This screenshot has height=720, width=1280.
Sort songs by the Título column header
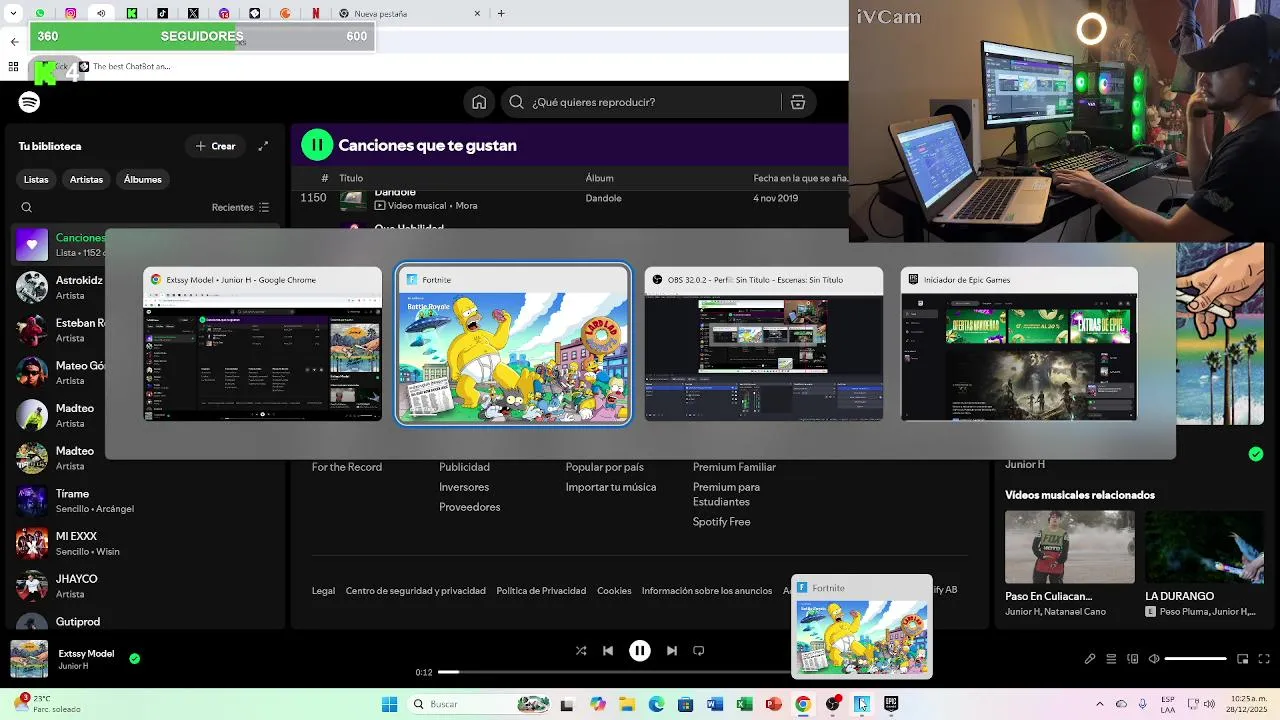(x=350, y=178)
